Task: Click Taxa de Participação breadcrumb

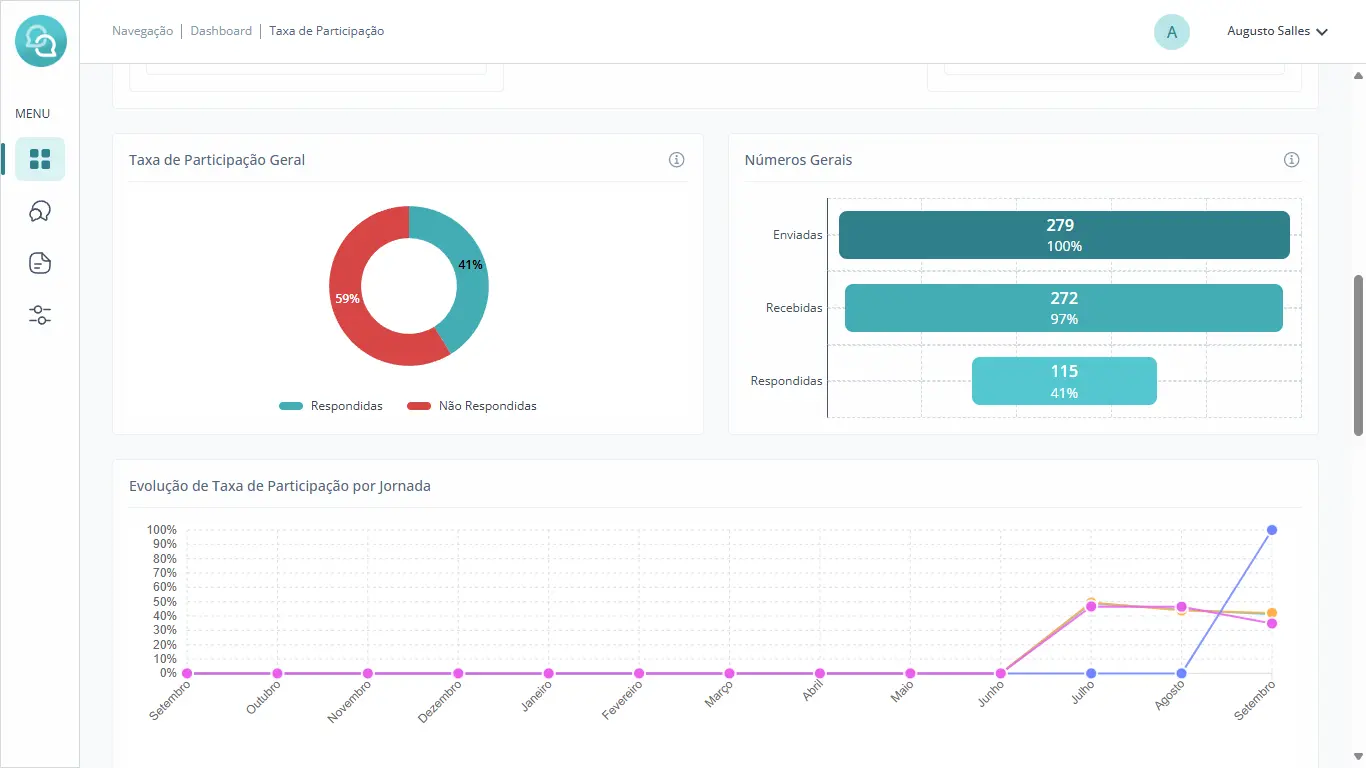Action: point(326,31)
